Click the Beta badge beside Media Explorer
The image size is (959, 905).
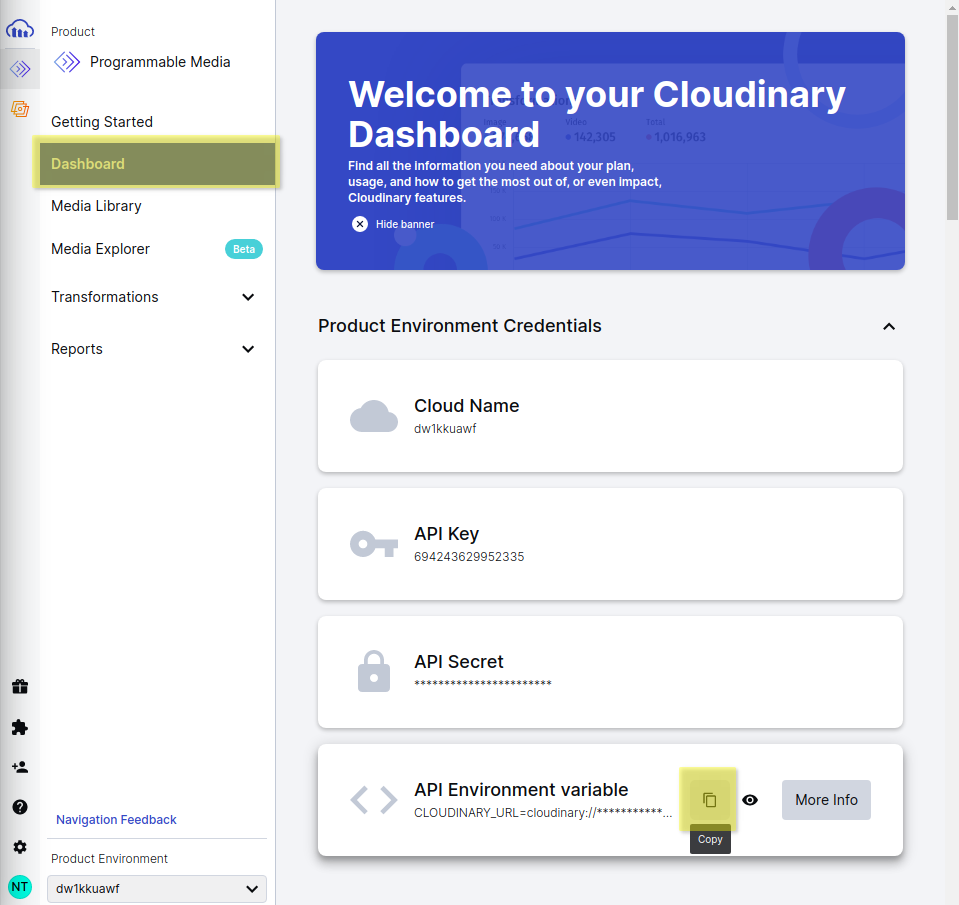(x=243, y=249)
